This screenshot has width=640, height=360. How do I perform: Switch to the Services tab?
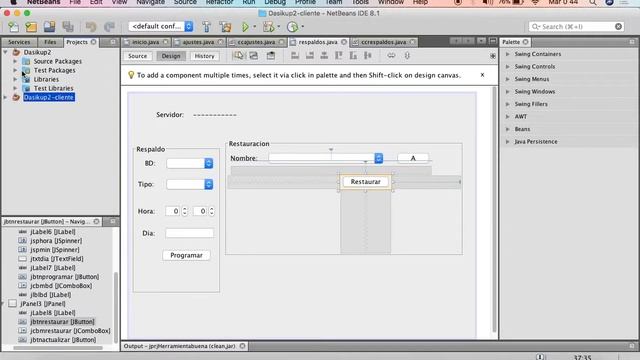point(19,42)
